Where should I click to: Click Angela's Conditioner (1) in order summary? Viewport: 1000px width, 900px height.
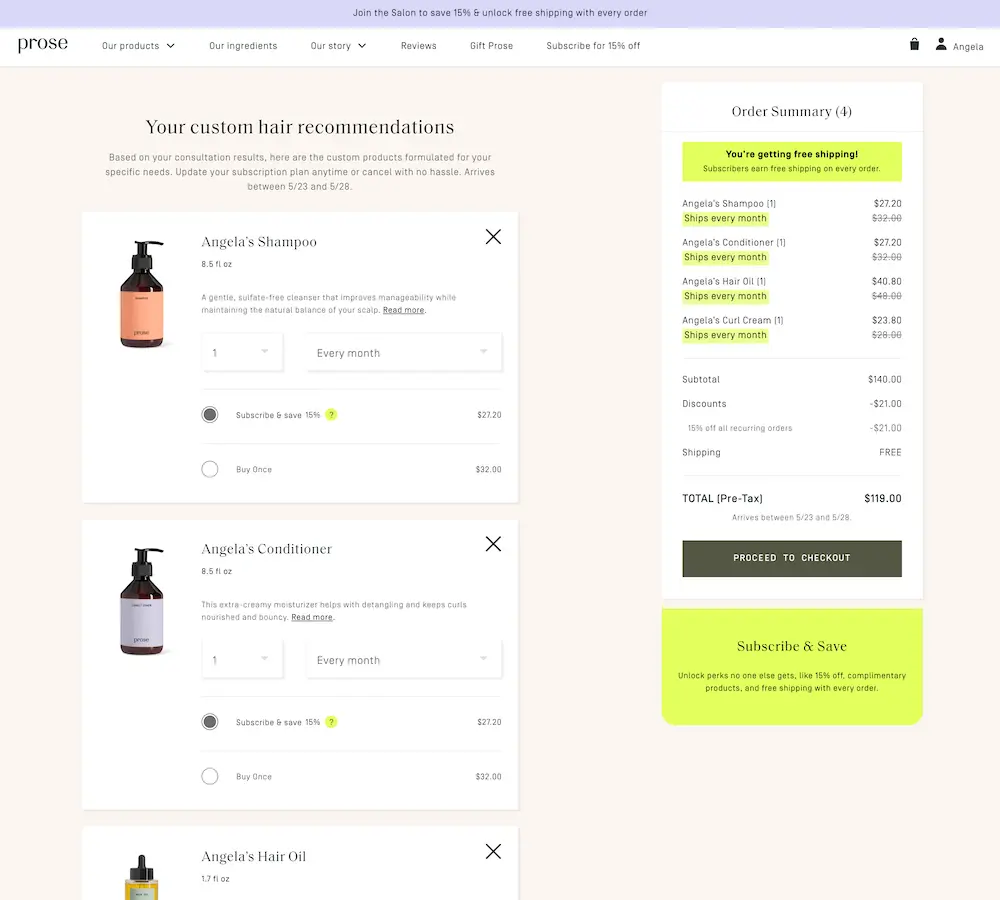point(733,242)
